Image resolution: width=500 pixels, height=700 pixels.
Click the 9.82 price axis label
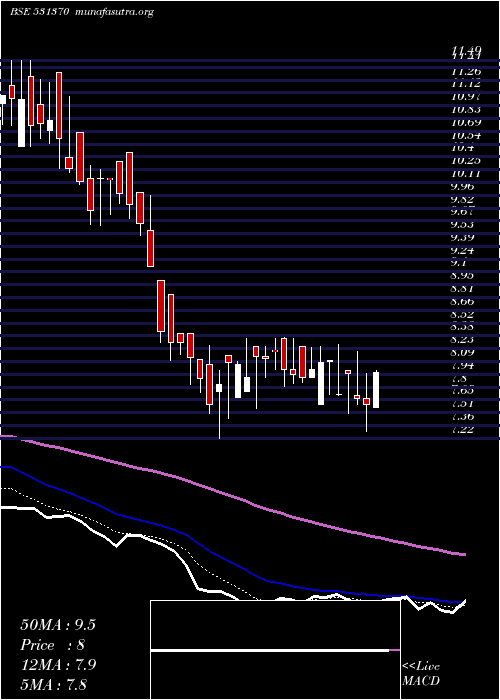463,200
